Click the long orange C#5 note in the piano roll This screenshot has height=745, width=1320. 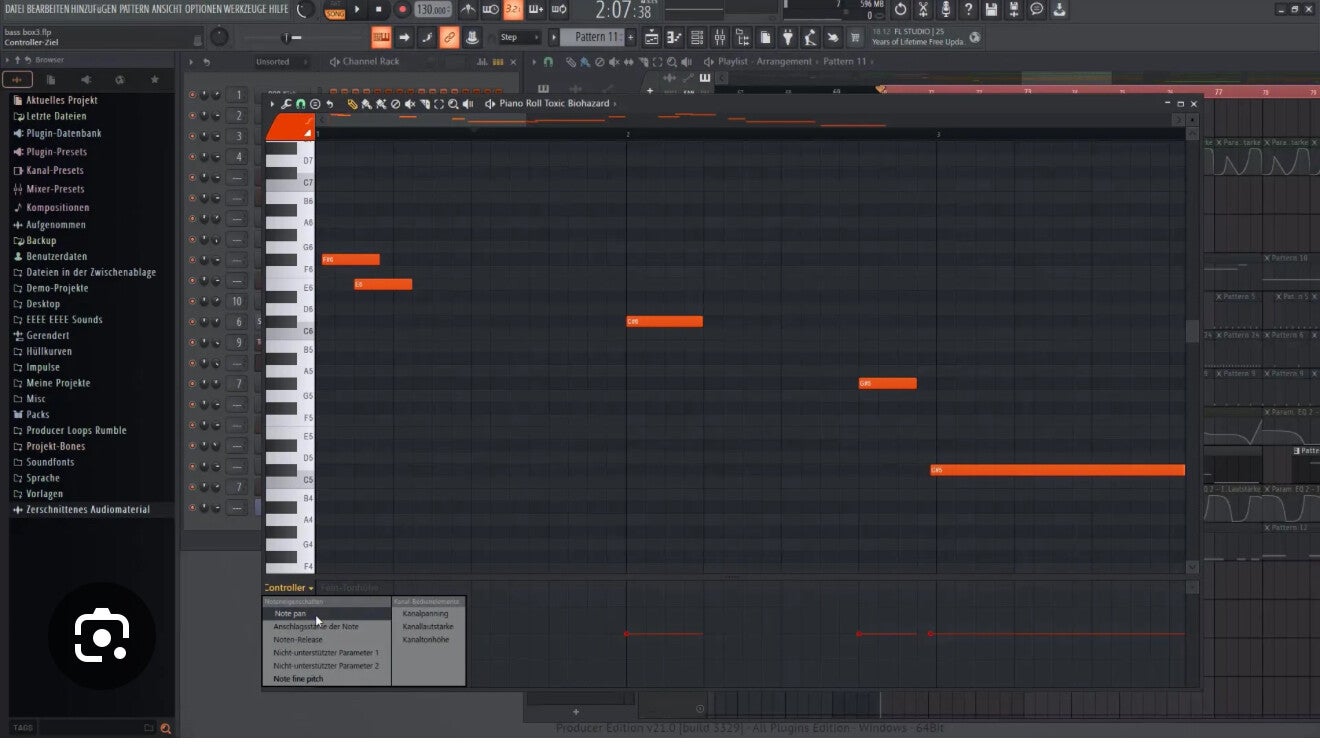[x=1057, y=470]
